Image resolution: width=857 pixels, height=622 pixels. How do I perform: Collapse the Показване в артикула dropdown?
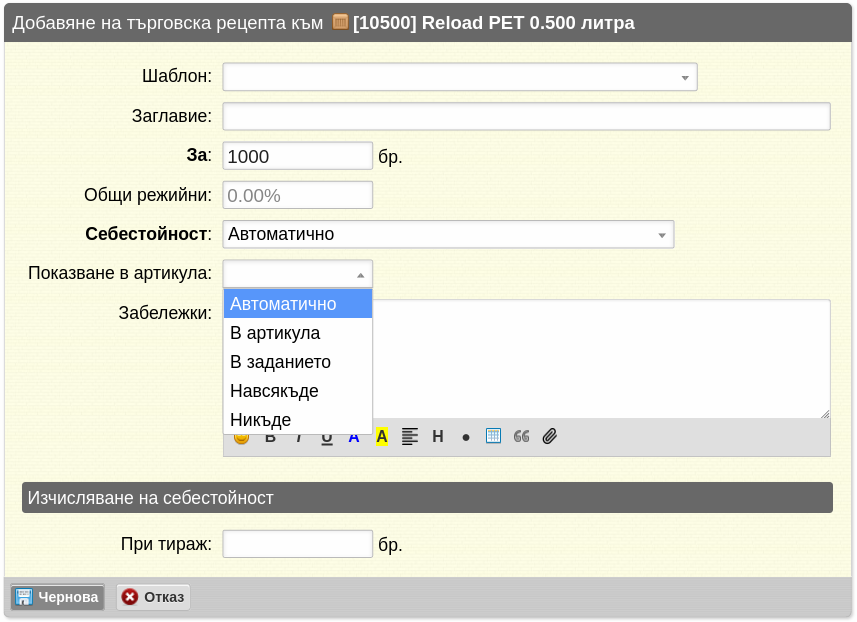coord(298,274)
